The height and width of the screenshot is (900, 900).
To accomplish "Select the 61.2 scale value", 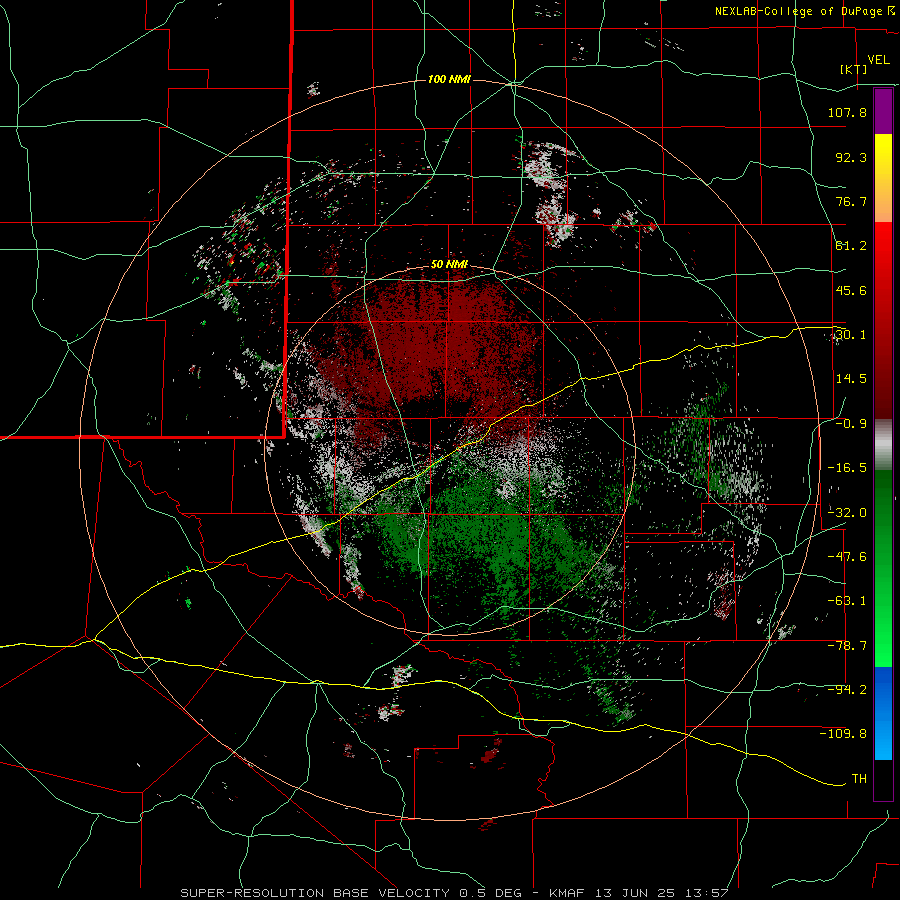I will click(851, 246).
